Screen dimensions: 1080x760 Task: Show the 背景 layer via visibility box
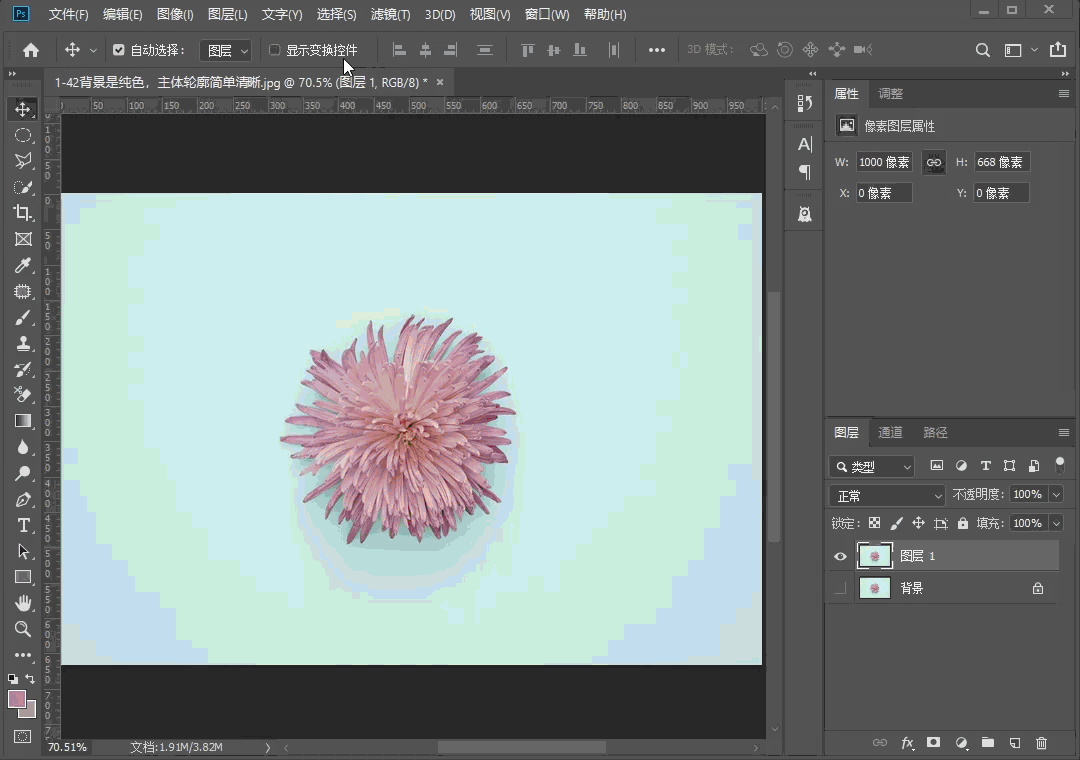[x=840, y=588]
